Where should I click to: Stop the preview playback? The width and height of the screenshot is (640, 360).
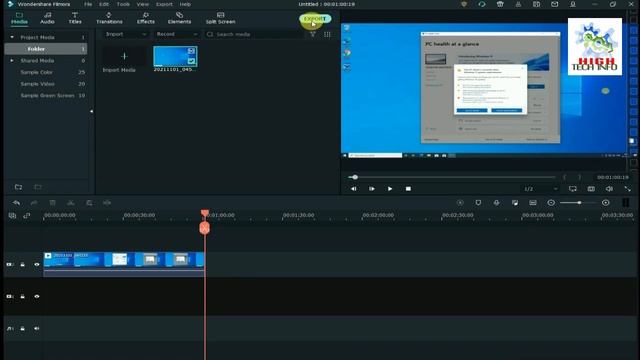tap(408, 189)
